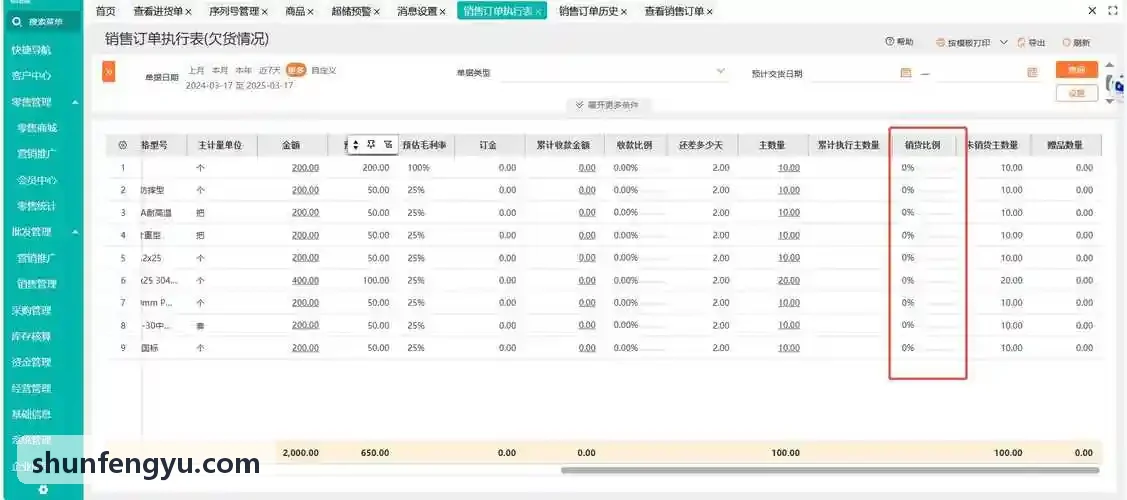Open 资金管理 in sidebar
This screenshot has width=1127, height=500.
point(32,362)
